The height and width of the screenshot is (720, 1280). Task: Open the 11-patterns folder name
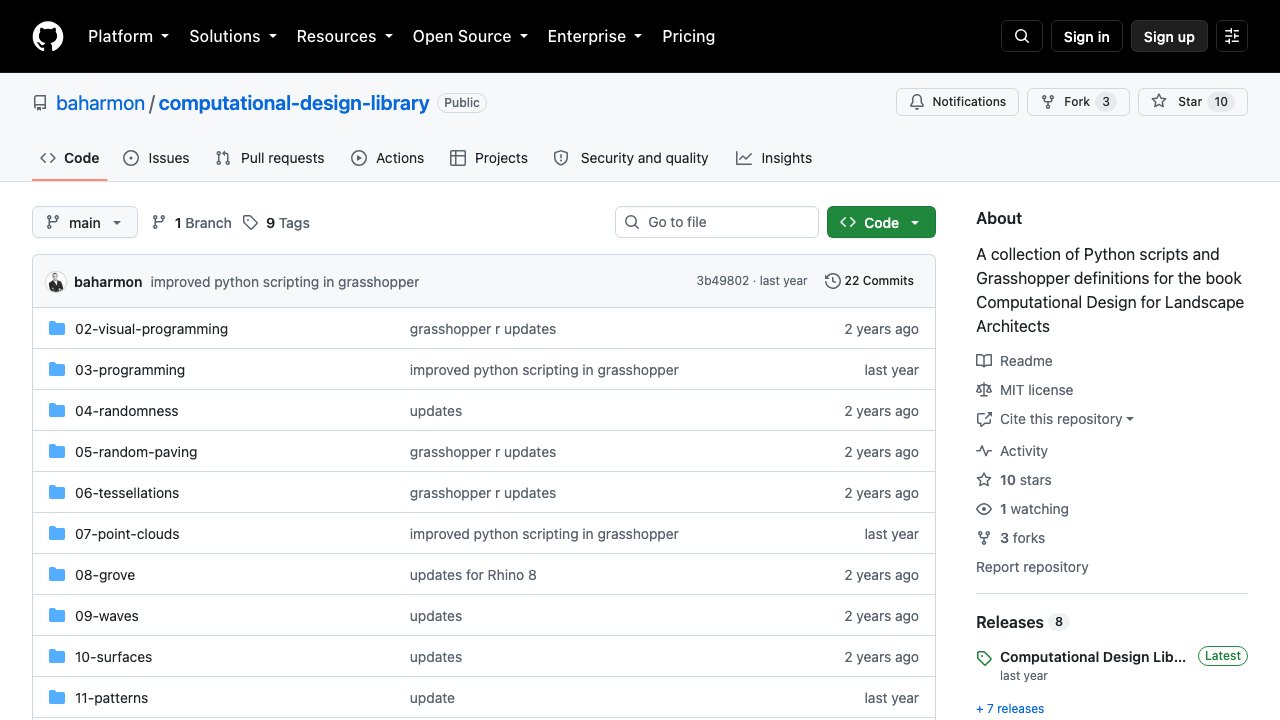[x=112, y=698]
